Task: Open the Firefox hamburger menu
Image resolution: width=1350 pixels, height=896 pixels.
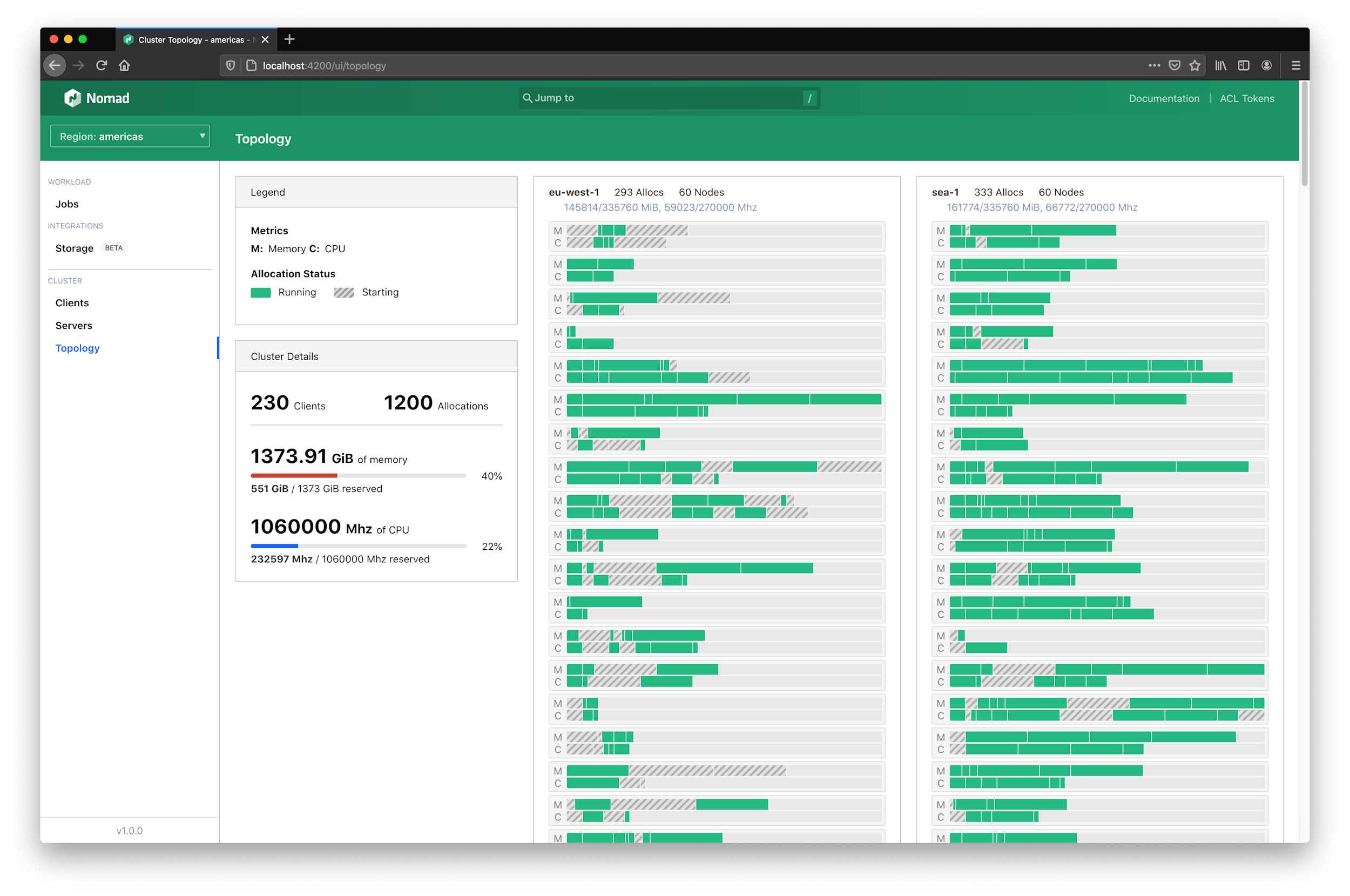Action: tap(1295, 65)
